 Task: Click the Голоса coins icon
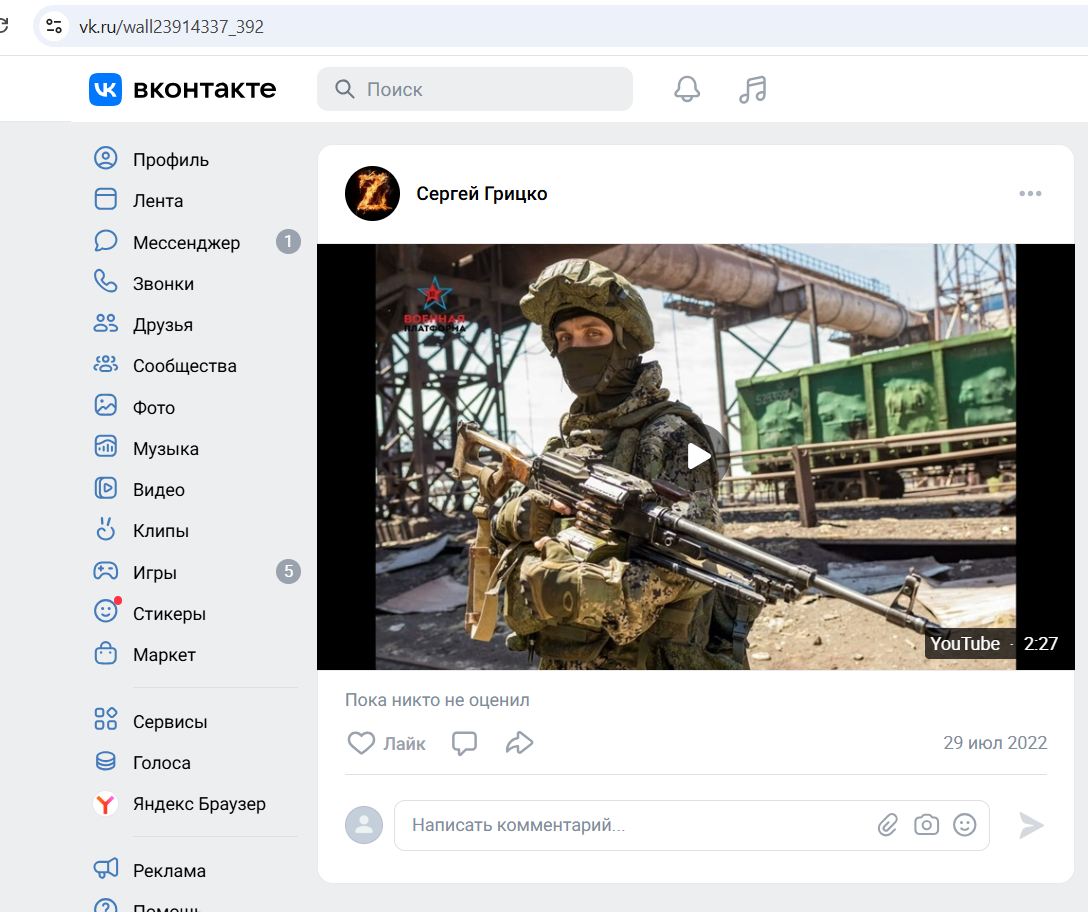pyautogui.click(x=105, y=761)
